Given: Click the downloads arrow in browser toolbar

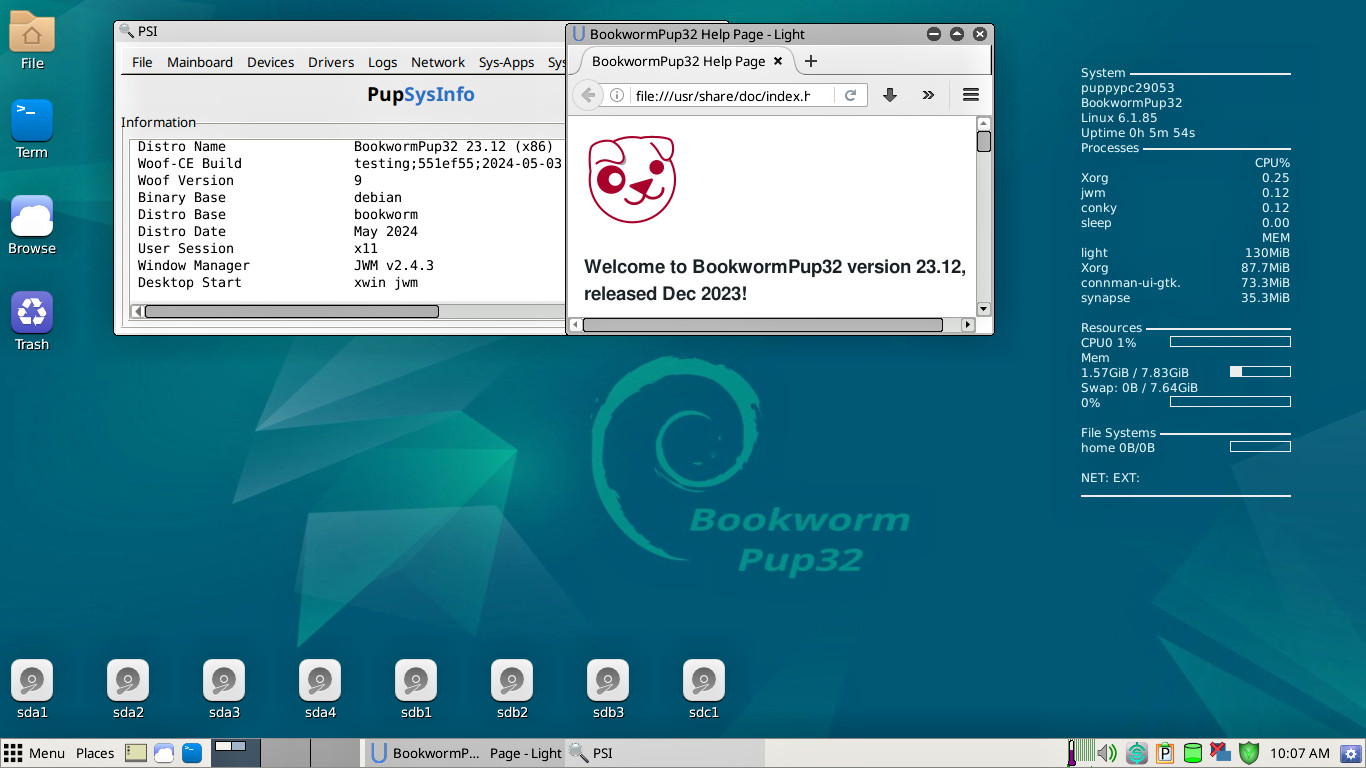Looking at the screenshot, I should 889,95.
